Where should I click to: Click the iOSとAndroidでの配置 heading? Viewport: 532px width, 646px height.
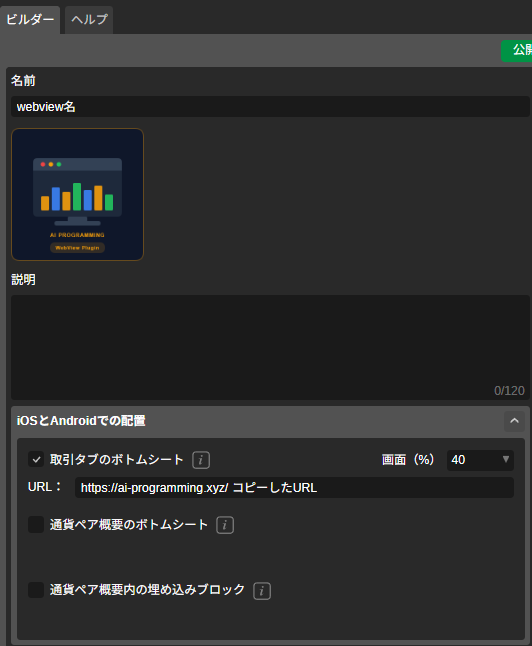click(x=81, y=421)
